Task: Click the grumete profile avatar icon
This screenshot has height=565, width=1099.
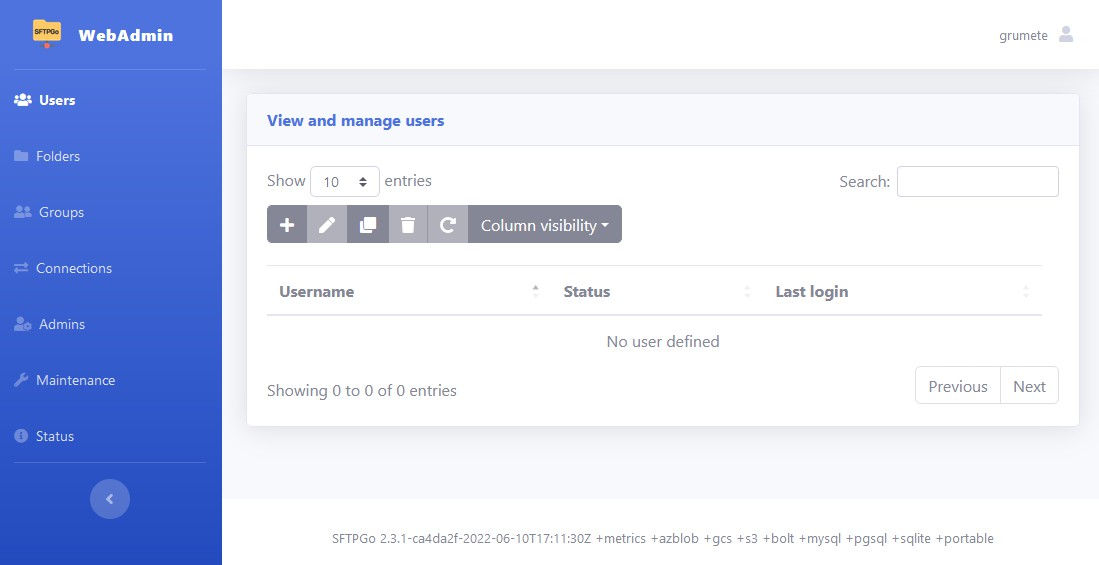Action: click(1066, 35)
